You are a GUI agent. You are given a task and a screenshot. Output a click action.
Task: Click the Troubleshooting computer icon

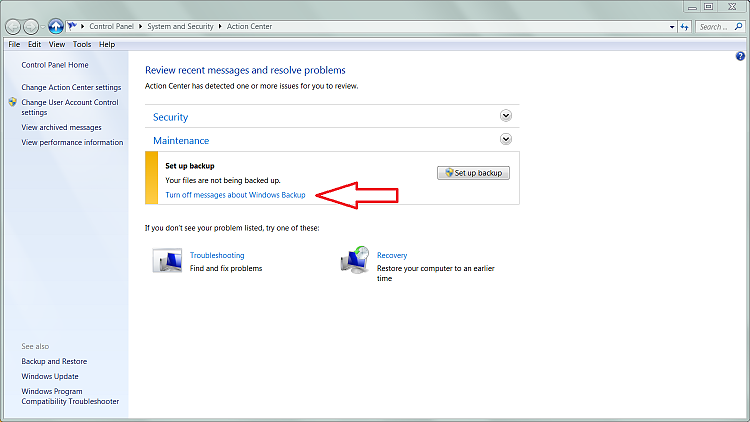(167, 260)
